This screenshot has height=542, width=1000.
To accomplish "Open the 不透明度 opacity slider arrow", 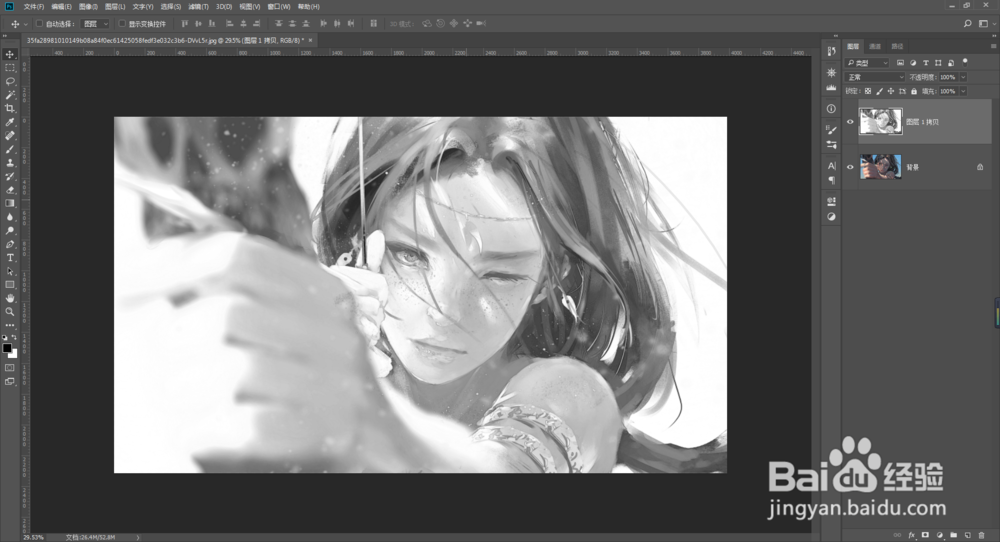I will [x=963, y=77].
